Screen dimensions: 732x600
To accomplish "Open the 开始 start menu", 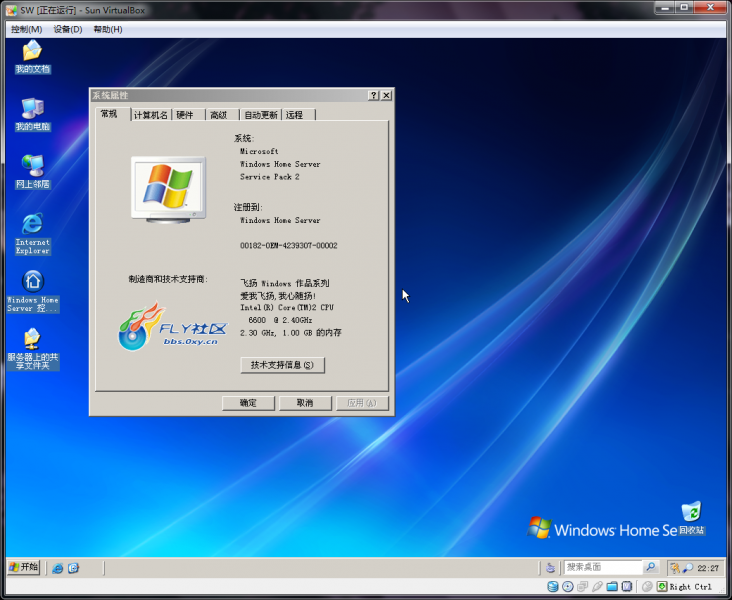I will (24, 567).
